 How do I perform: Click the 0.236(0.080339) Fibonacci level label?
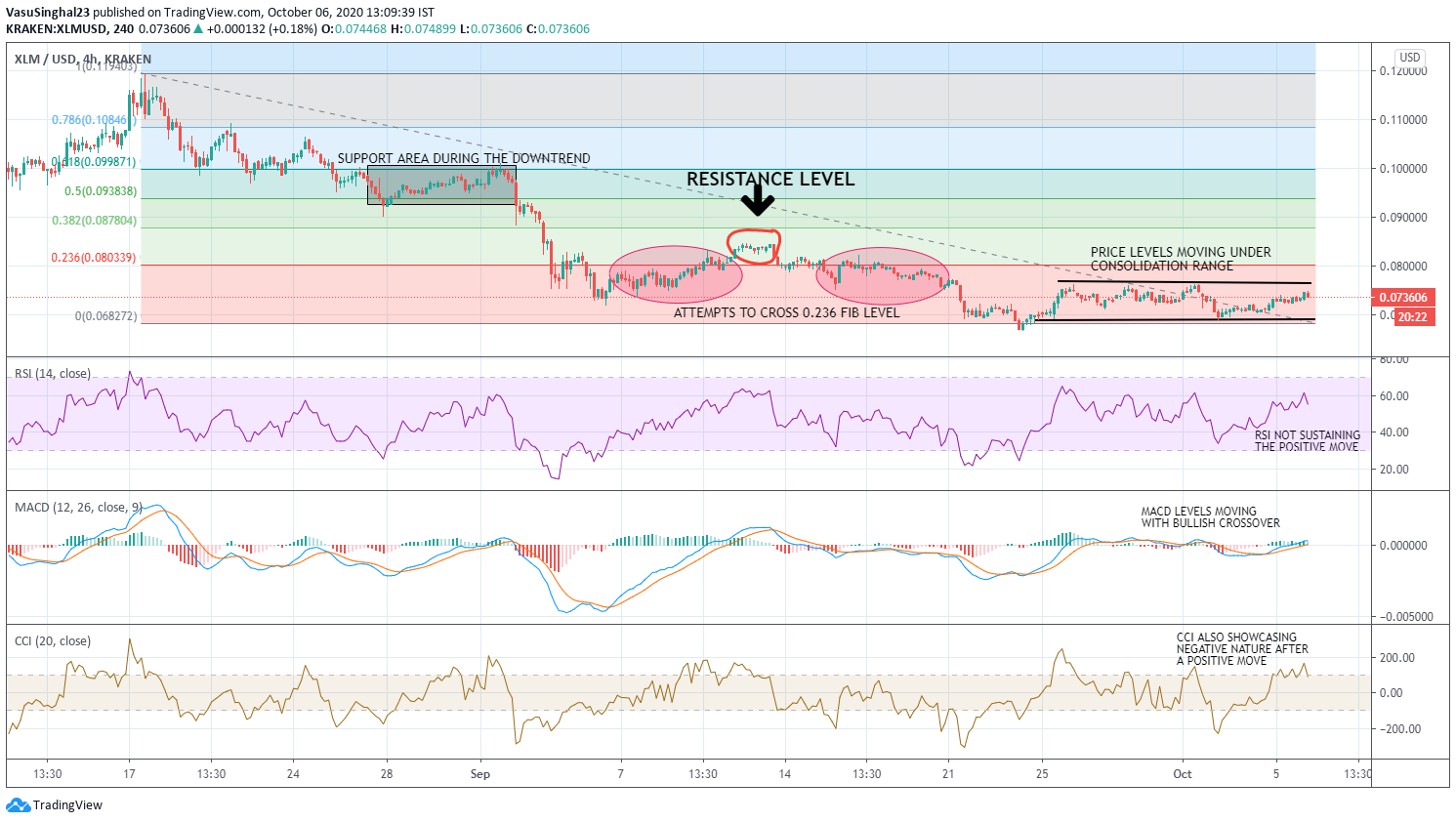(94, 258)
